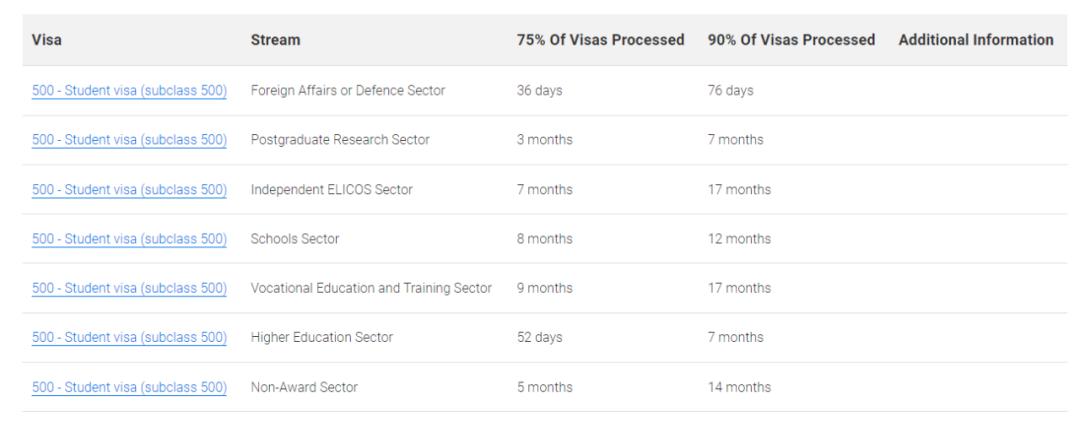Image resolution: width=1080 pixels, height=439 pixels.
Task: Click the Stream column header
Action: point(276,40)
